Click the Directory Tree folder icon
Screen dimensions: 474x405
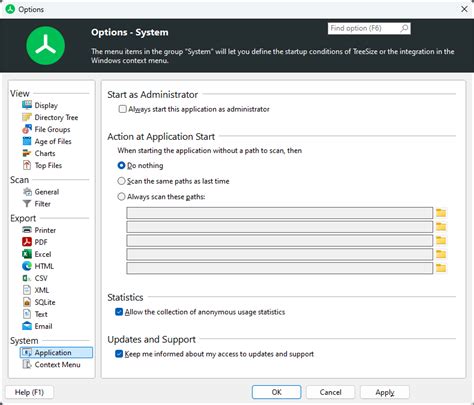point(27,117)
